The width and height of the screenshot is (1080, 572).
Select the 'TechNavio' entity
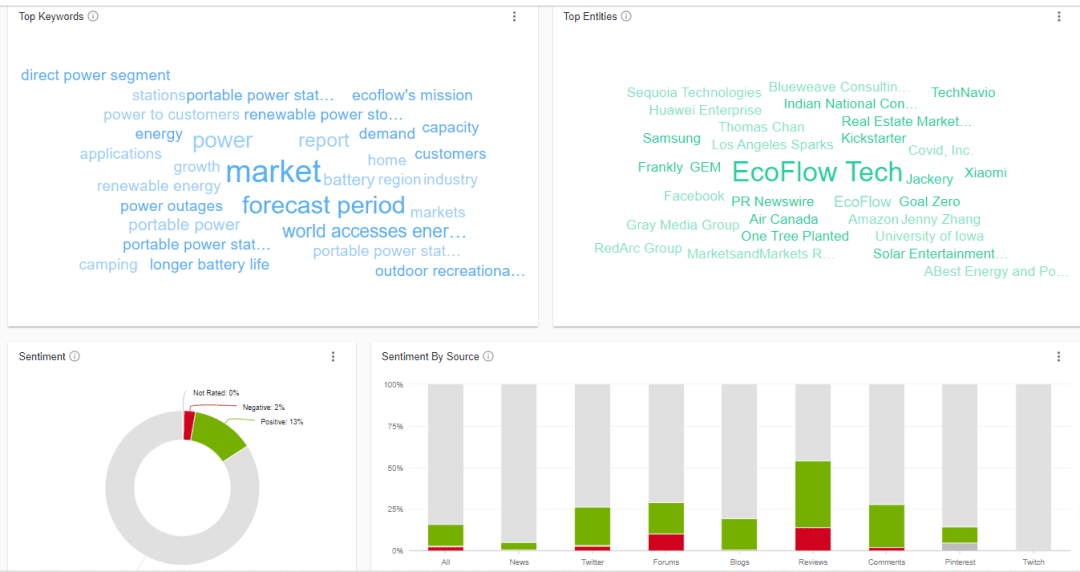click(963, 92)
